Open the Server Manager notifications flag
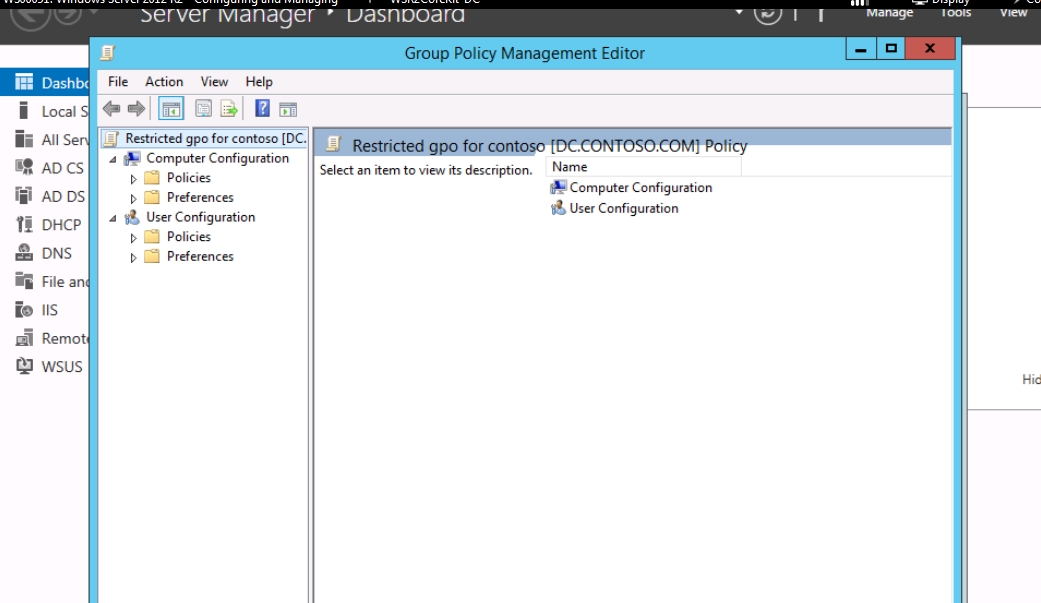 (821, 13)
